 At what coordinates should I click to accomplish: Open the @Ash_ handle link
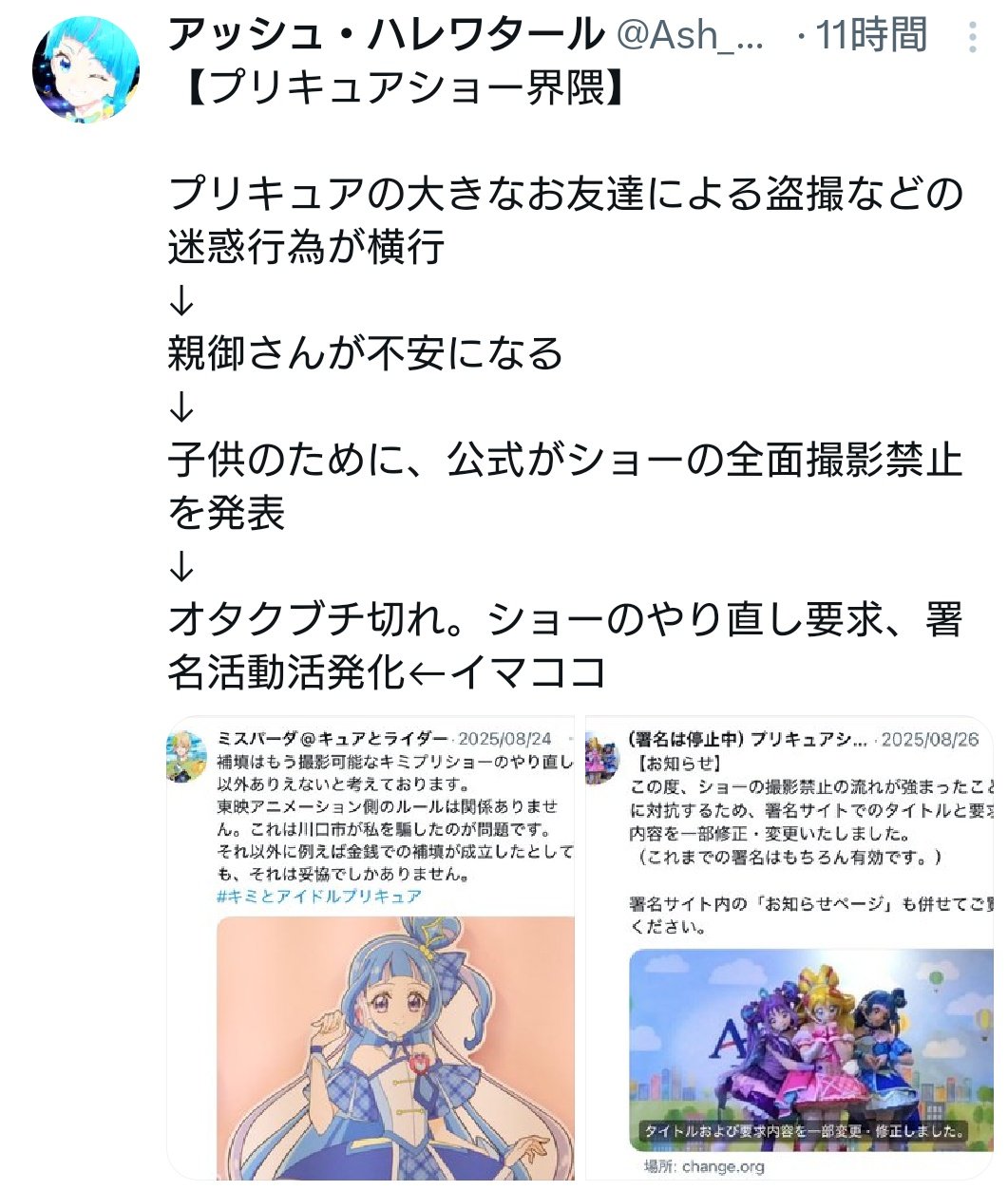pos(691,36)
